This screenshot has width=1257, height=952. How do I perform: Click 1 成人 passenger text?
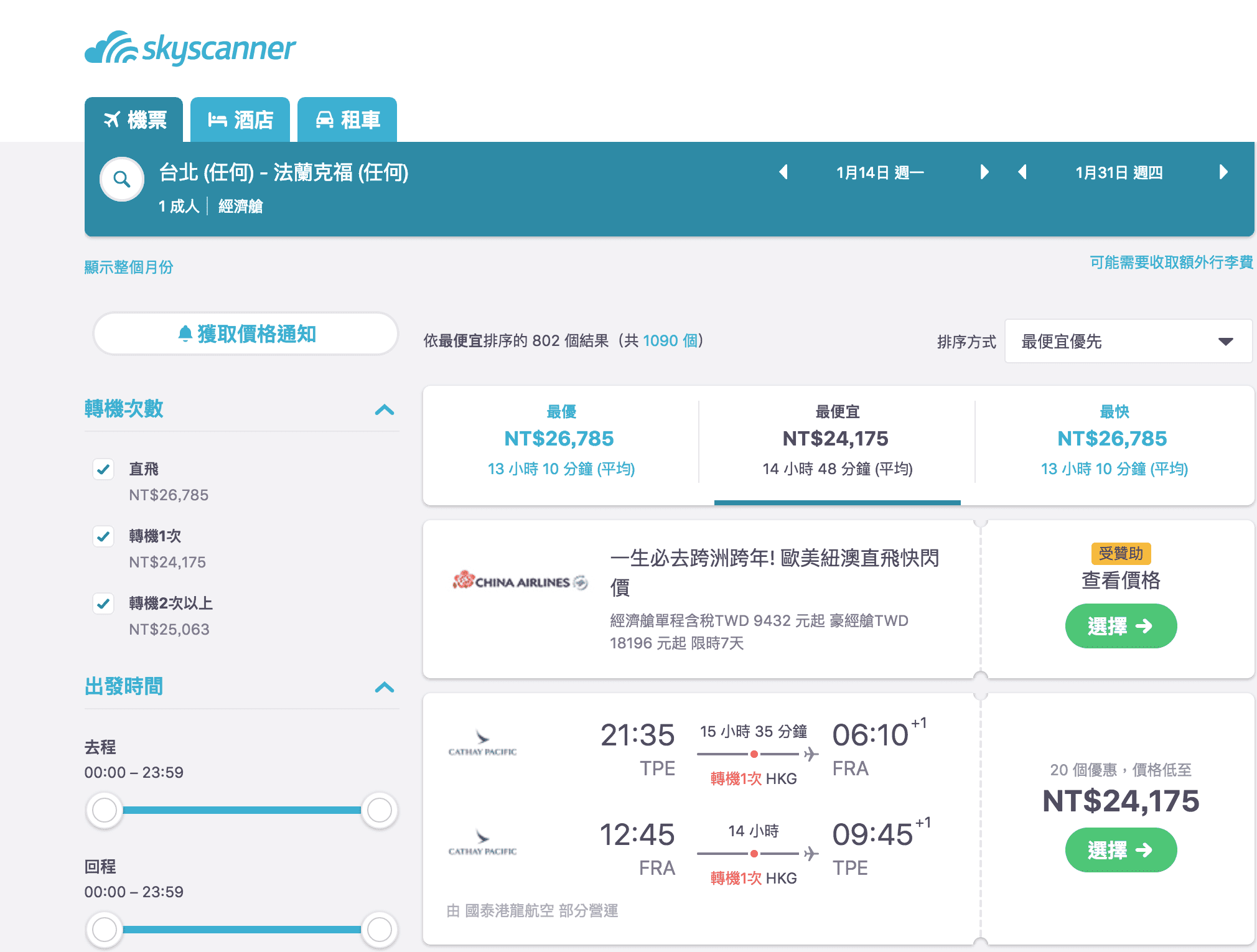pyautogui.click(x=179, y=206)
